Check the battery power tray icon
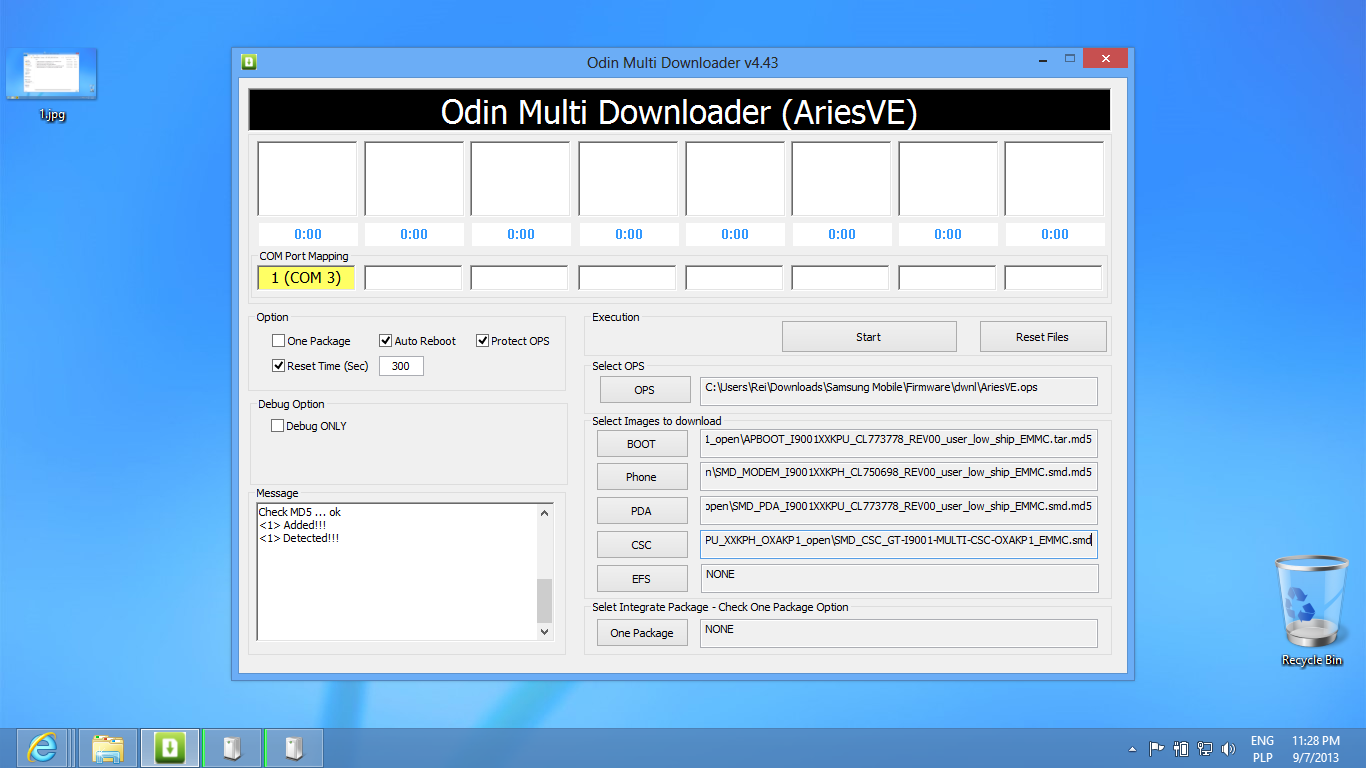The height and width of the screenshot is (768, 1366). pos(1181,748)
